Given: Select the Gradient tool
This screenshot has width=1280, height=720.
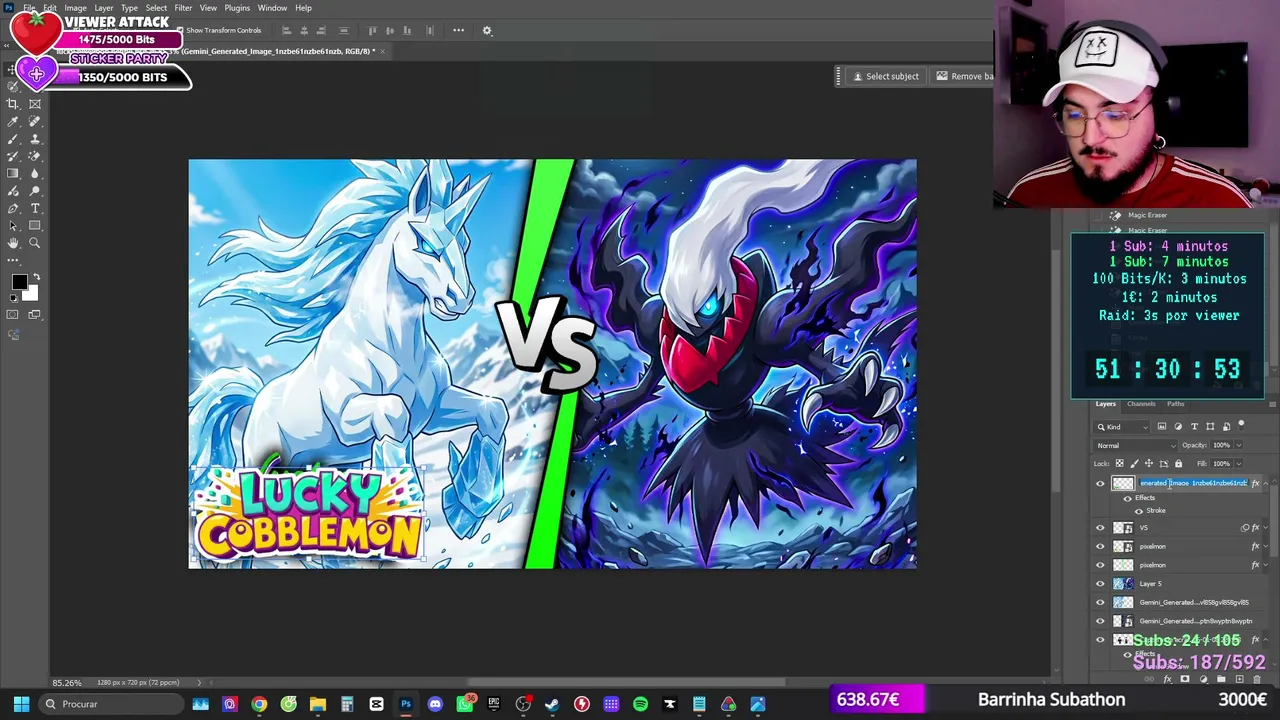Looking at the screenshot, I should click(13, 174).
